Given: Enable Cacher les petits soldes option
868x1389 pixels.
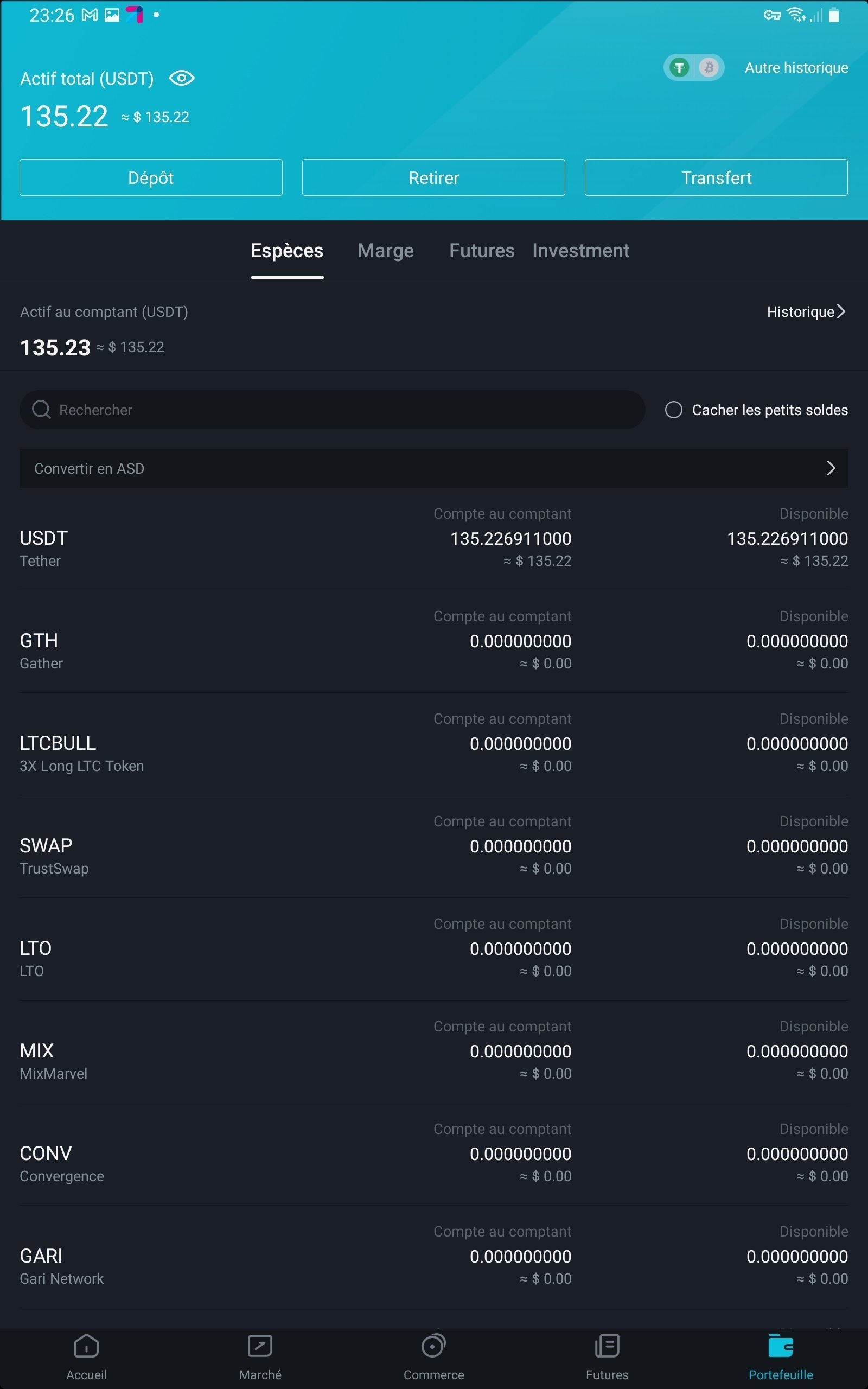Looking at the screenshot, I should 673,410.
